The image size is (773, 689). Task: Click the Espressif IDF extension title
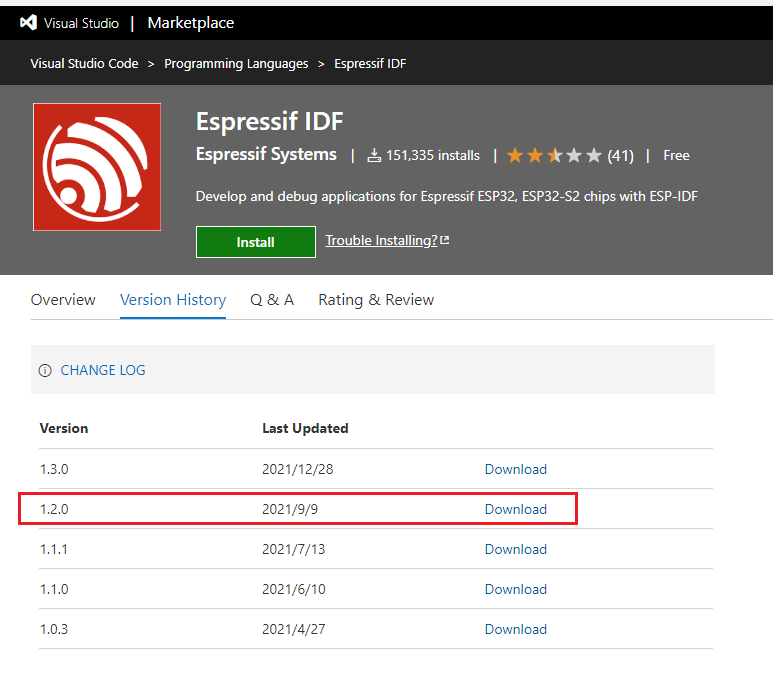270,121
